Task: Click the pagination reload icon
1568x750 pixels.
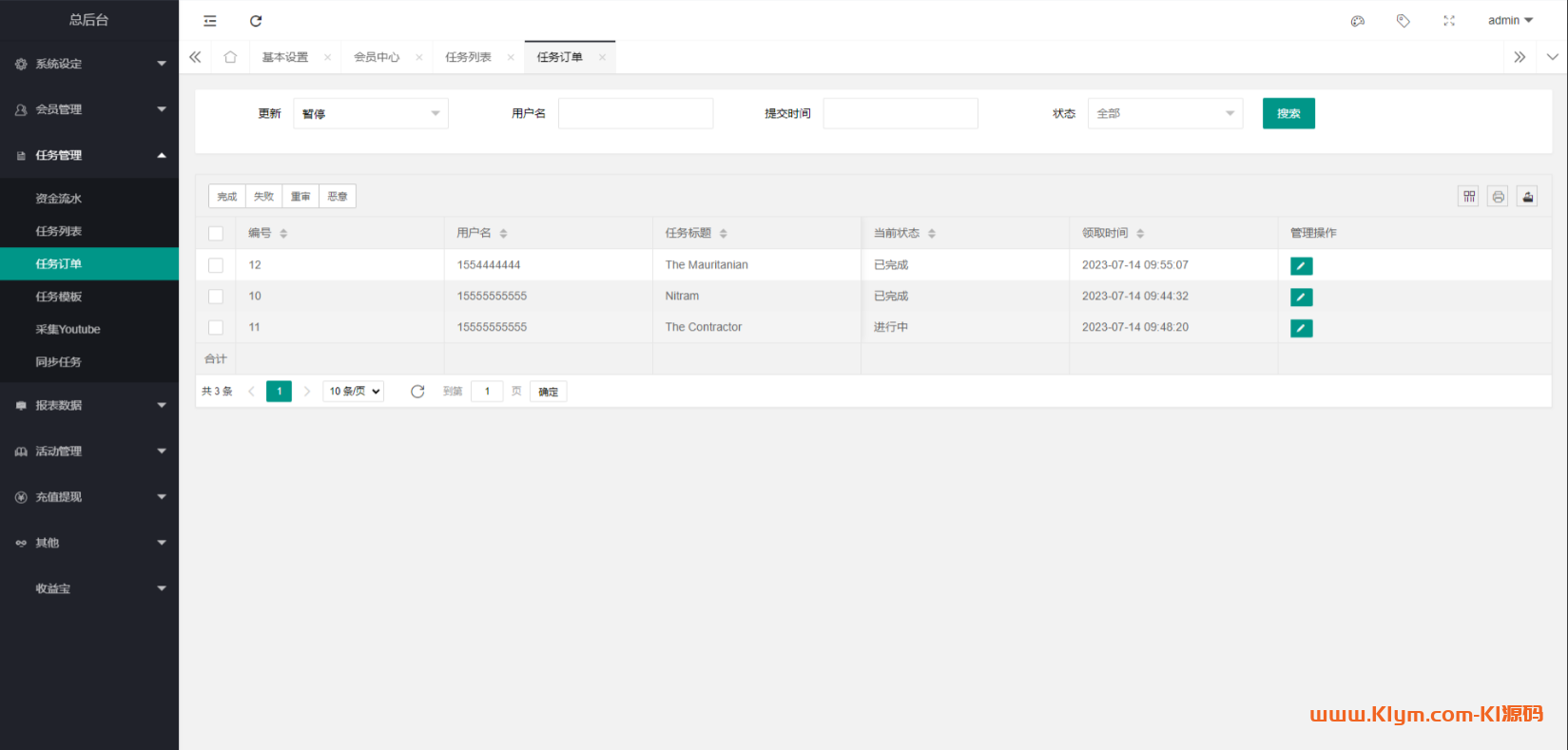Action: pyautogui.click(x=417, y=392)
